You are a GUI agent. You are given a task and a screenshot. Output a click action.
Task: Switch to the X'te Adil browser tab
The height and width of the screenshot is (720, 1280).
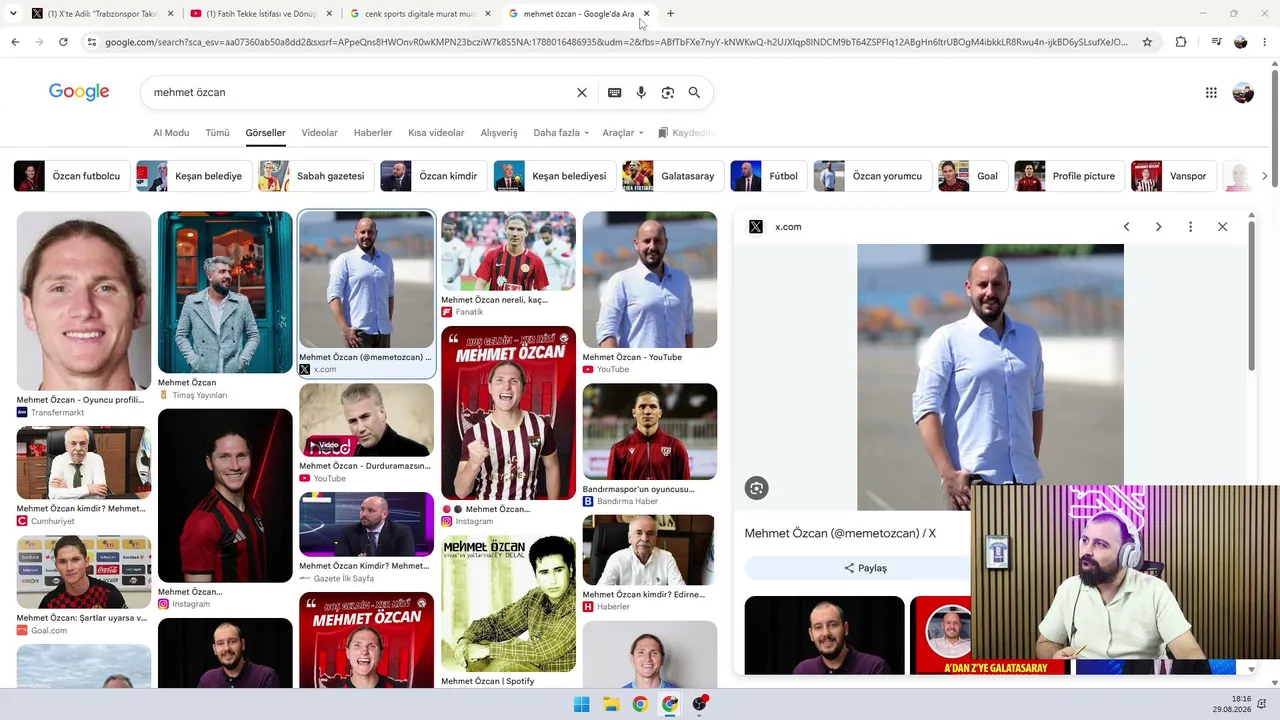coord(100,14)
